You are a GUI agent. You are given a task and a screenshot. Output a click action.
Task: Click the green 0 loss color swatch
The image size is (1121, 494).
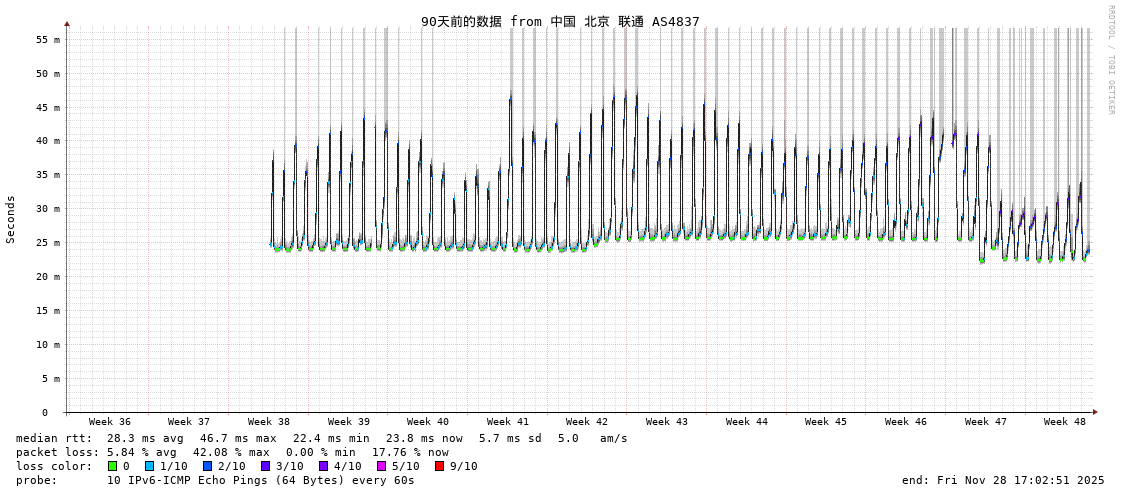pos(113,466)
